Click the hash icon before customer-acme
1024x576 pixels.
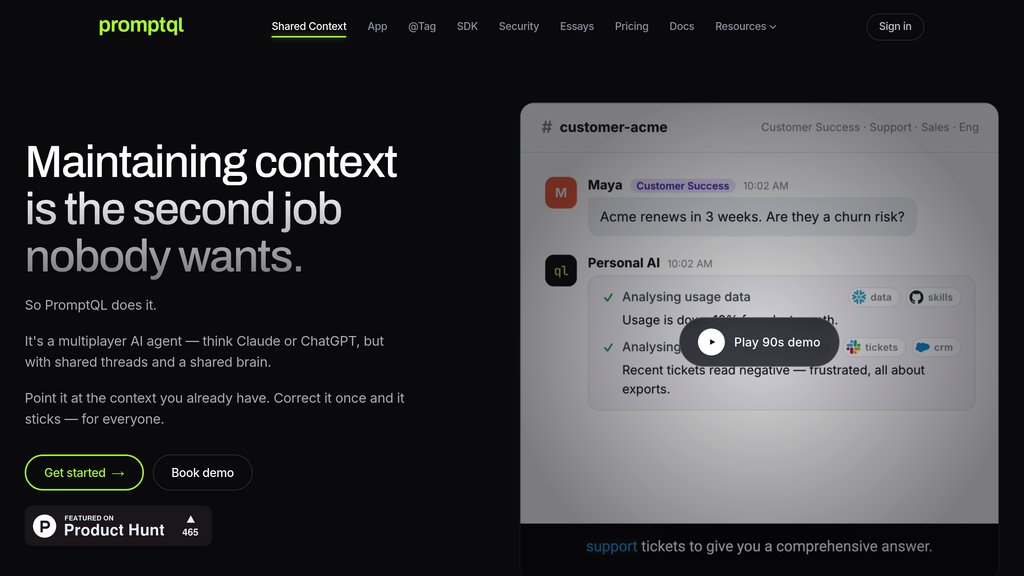pos(547,127)
